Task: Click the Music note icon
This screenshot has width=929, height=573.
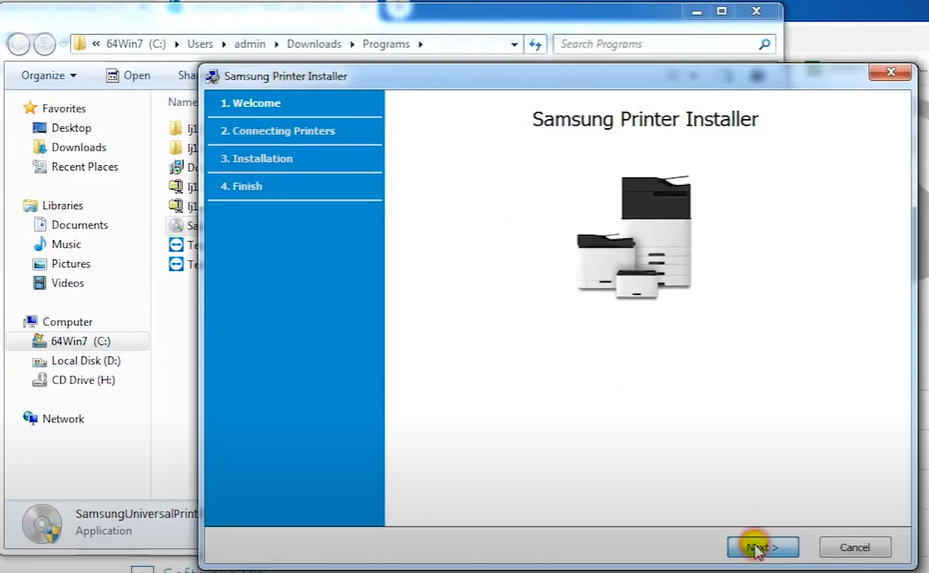Action: click(x=40, y=244)
